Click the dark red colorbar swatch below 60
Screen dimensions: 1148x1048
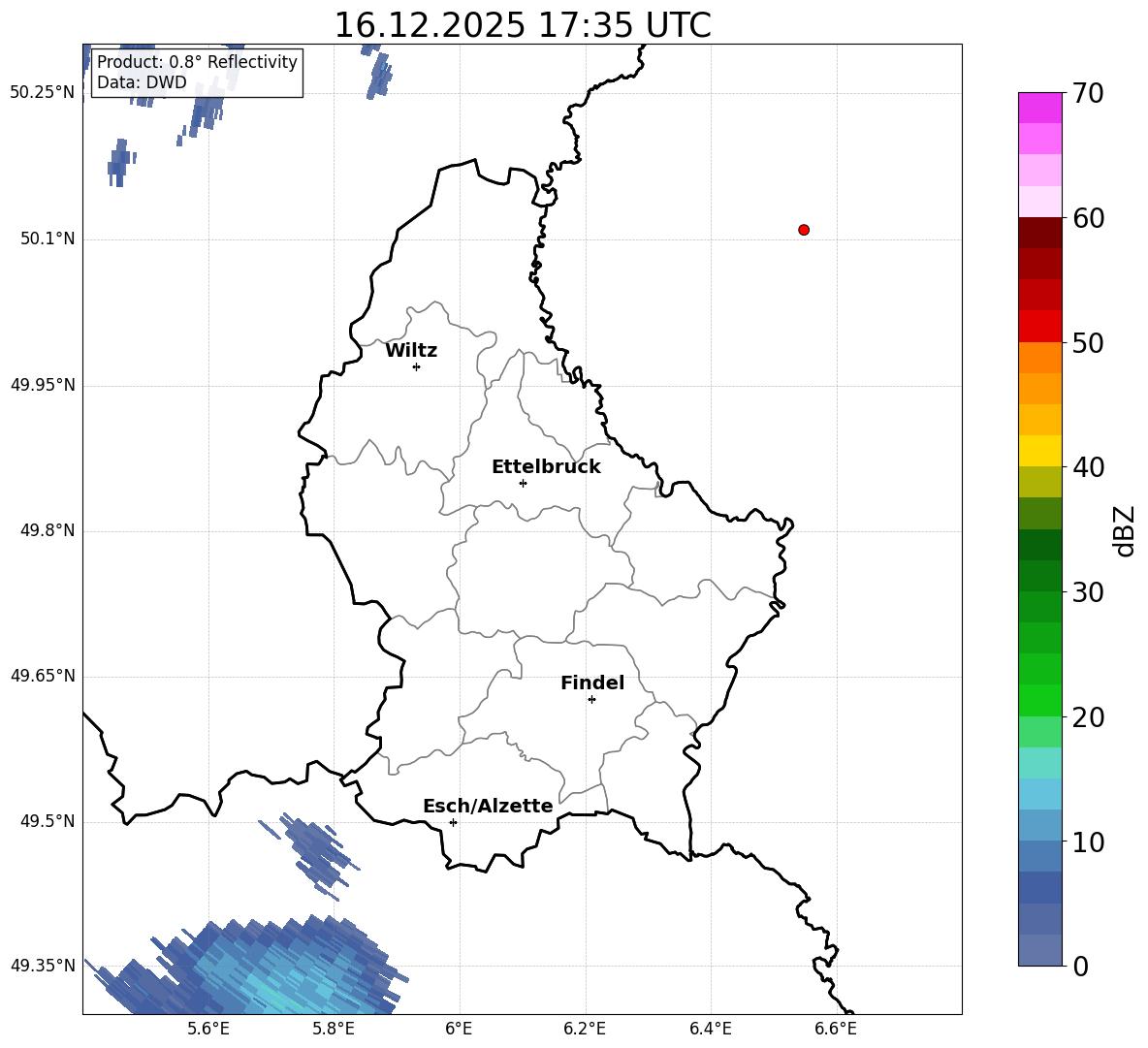click(x=1039, y=233)
